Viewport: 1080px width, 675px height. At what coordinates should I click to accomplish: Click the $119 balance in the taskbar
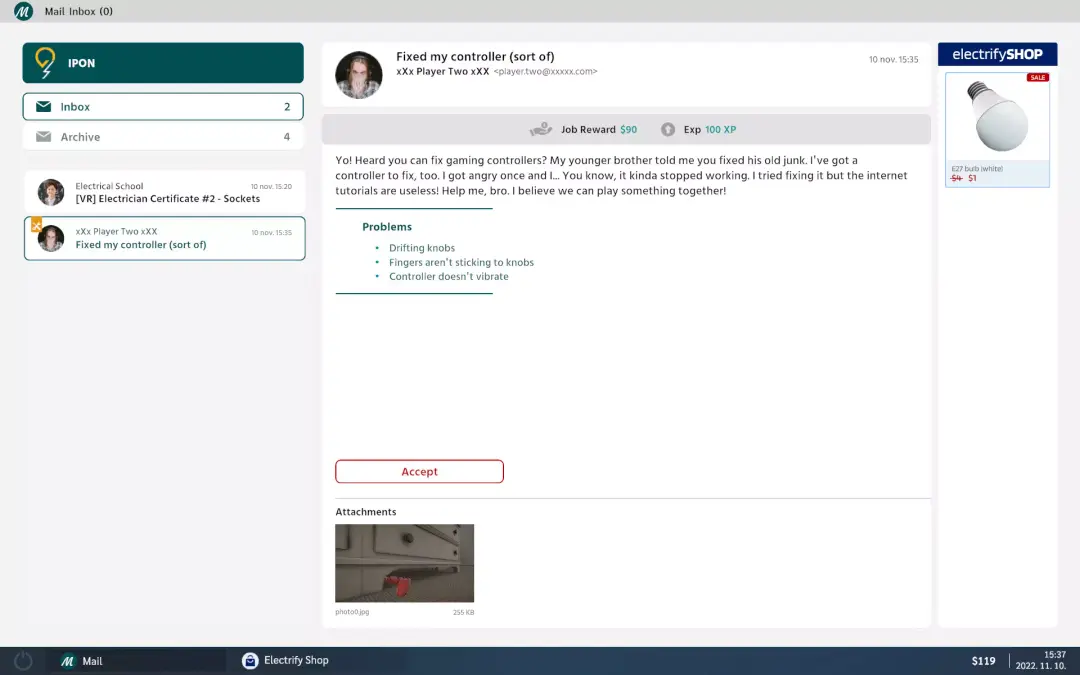coord(983,661)
